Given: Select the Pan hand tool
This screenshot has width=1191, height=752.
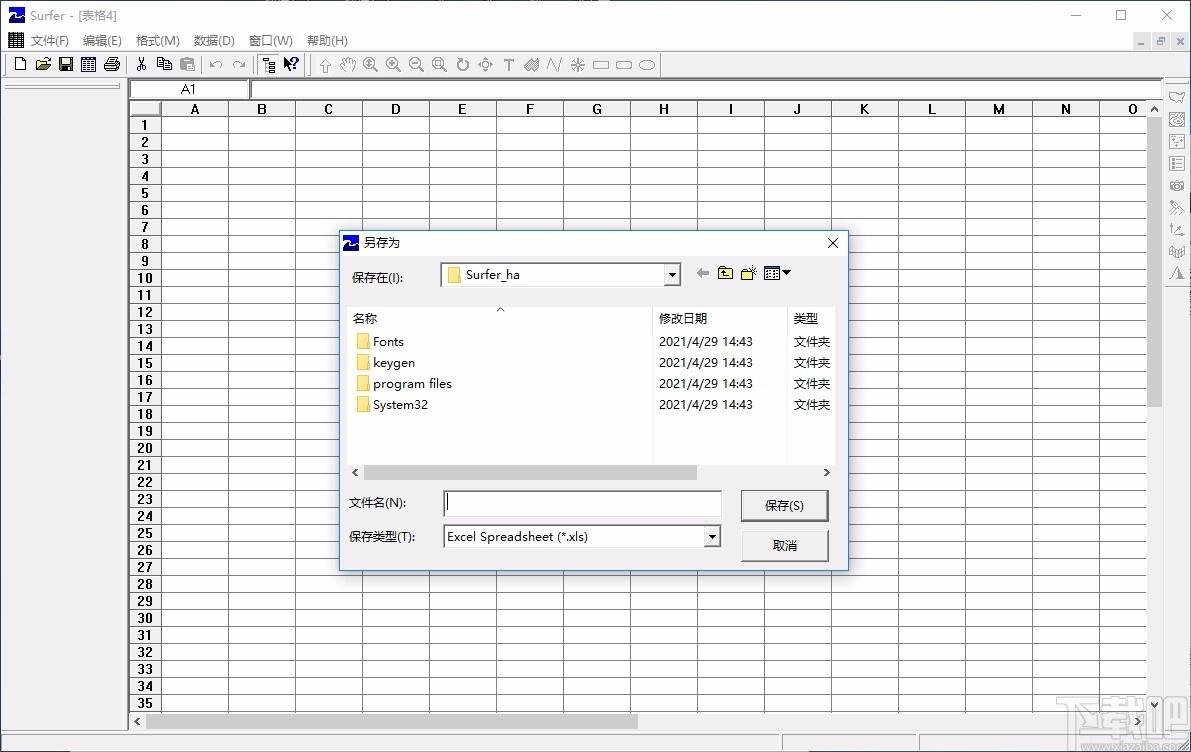Looking at the screenshot, I should click(348, 65).
